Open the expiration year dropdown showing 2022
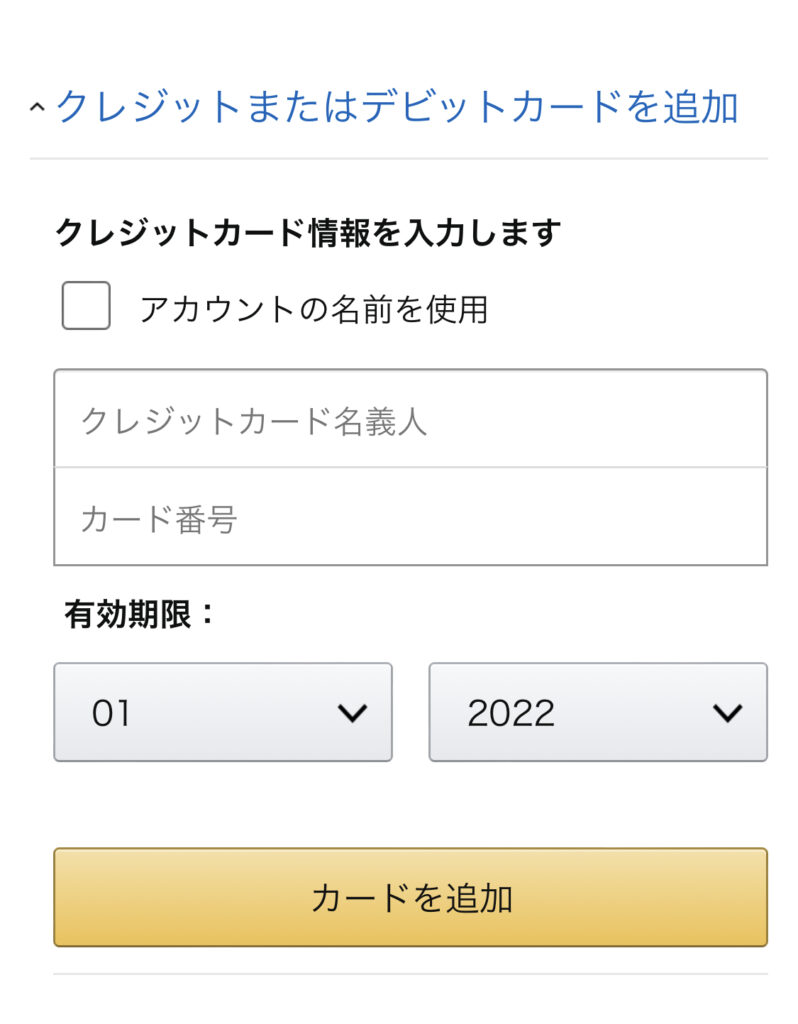Image resolution: width=798 pixels, height=1024 pixels. 598,712
